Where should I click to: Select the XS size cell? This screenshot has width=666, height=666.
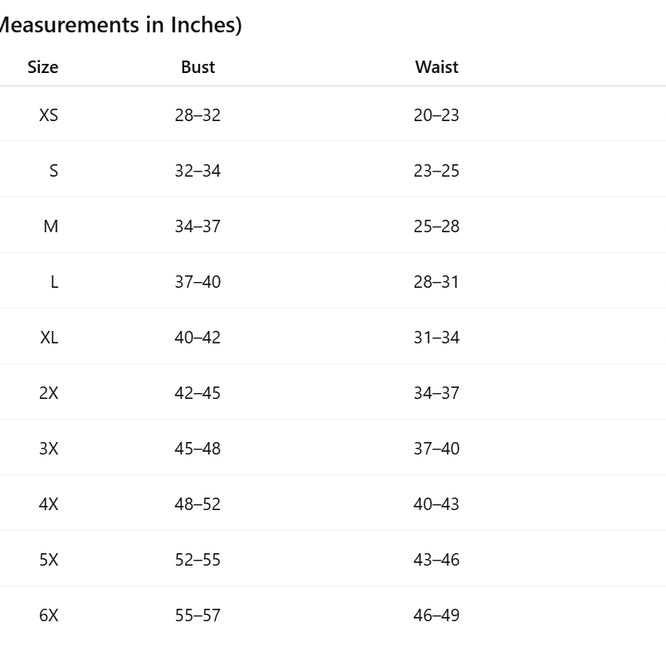pyautogui.click(x=48, y=115)
